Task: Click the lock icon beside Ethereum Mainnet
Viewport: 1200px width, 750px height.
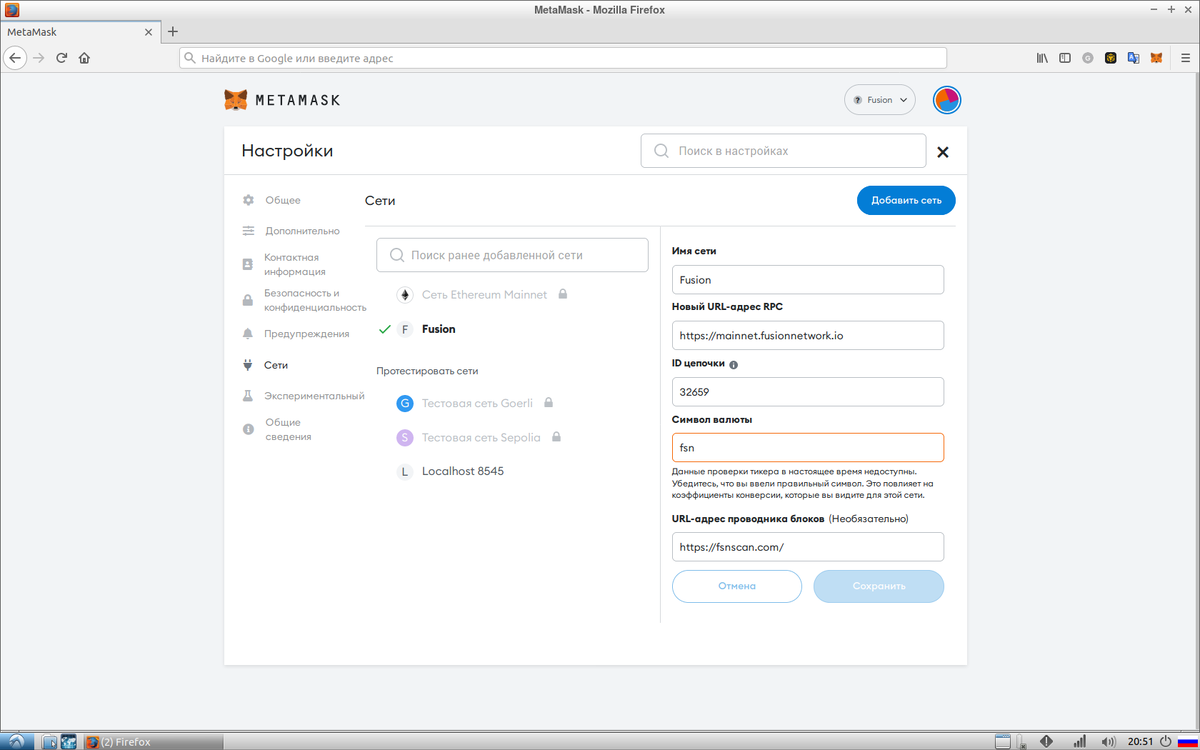Action: click(x=563, y=294)
